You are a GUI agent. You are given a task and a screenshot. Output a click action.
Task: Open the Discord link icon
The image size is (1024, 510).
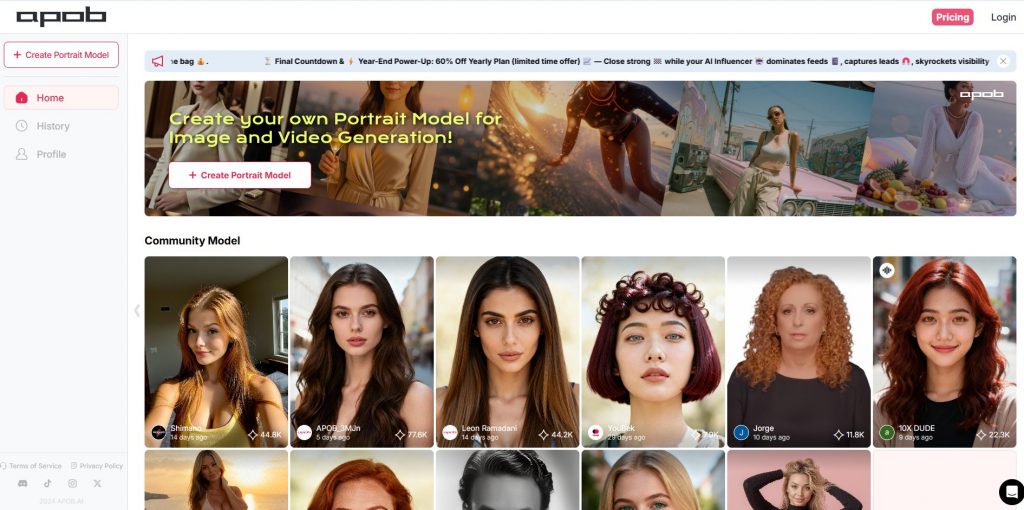[x=22, y=484]
